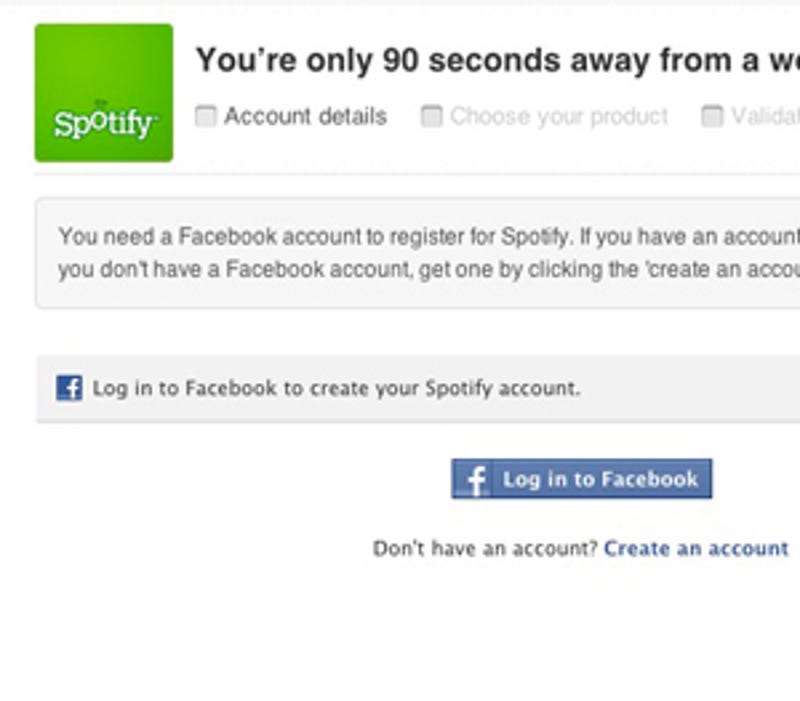Open the Create an account link
This screenshot has height=701, width=800.
(x=696, y=549)
